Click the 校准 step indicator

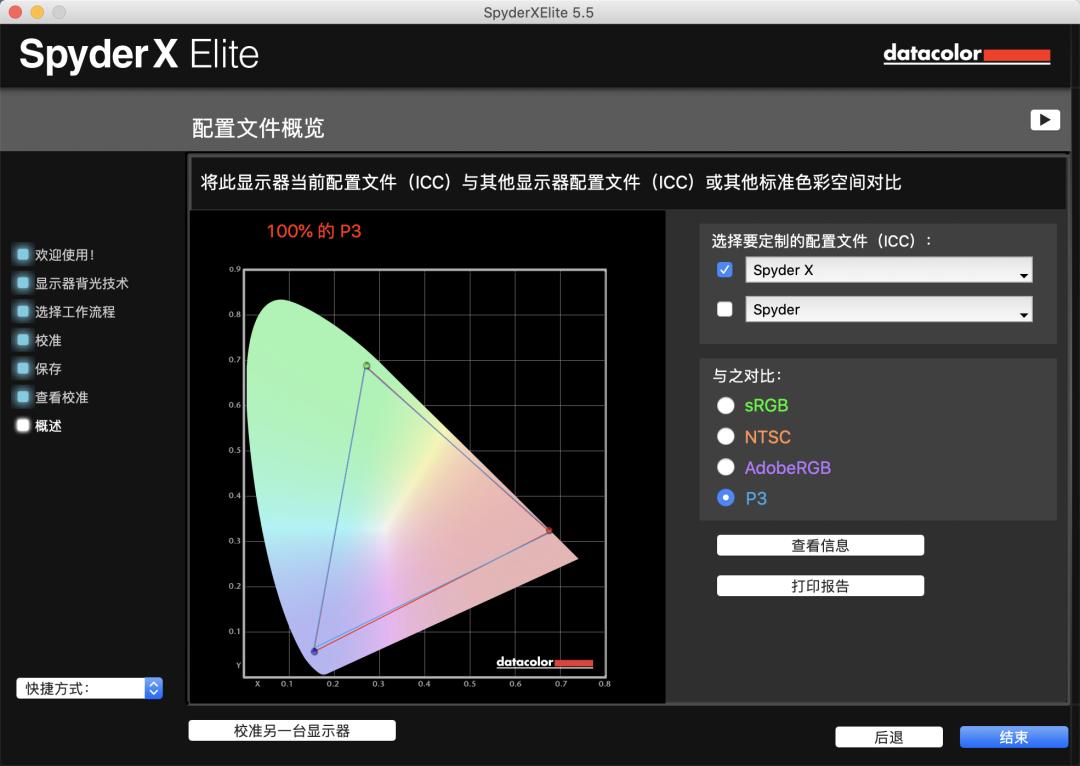(23, 340)
